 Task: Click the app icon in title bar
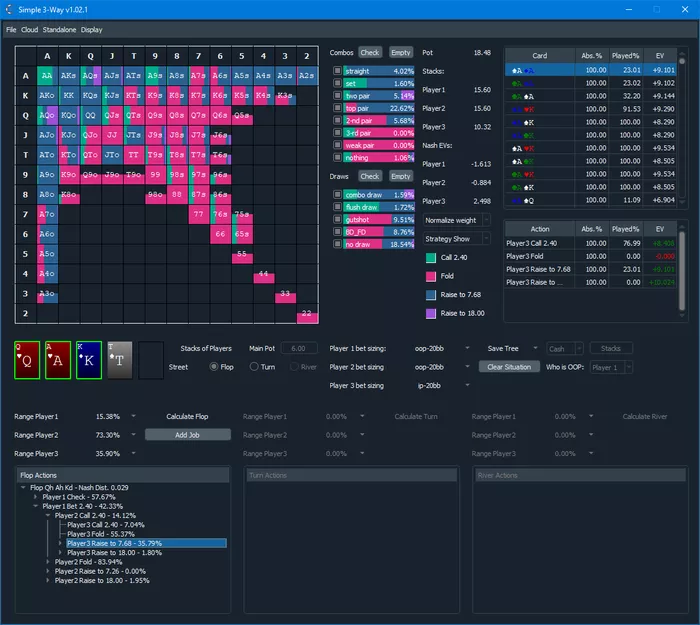pyautogui.click(x=9, y=9)
